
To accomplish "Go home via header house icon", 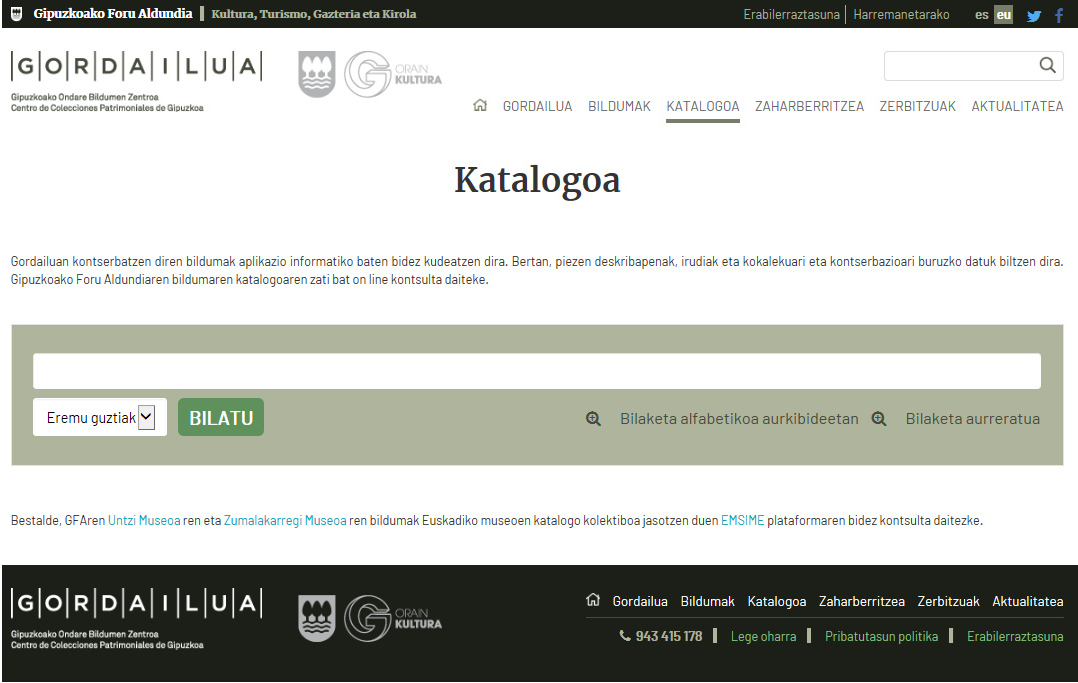I will pos(480,106).
